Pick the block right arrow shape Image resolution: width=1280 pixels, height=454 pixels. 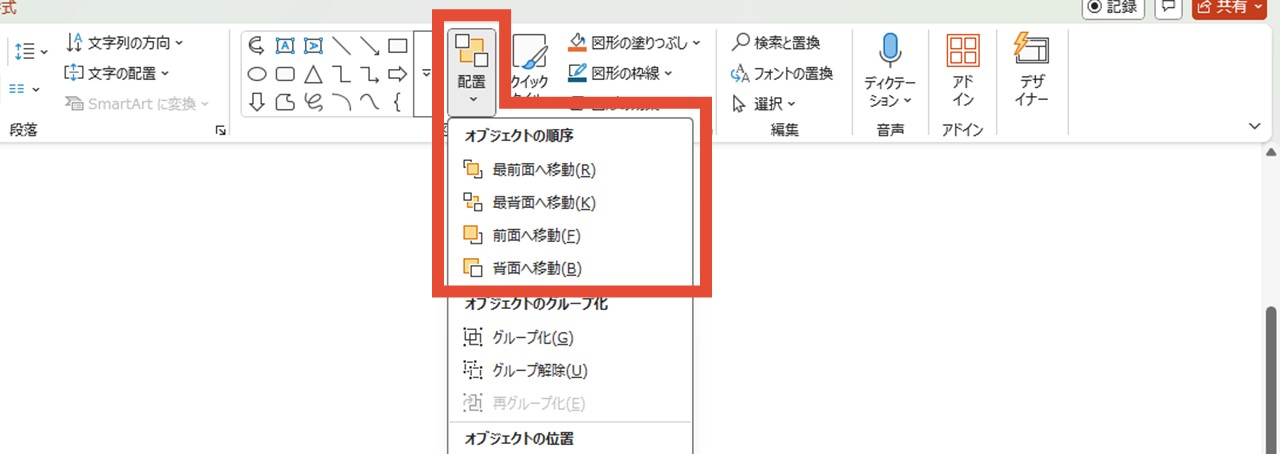[397, 73]
